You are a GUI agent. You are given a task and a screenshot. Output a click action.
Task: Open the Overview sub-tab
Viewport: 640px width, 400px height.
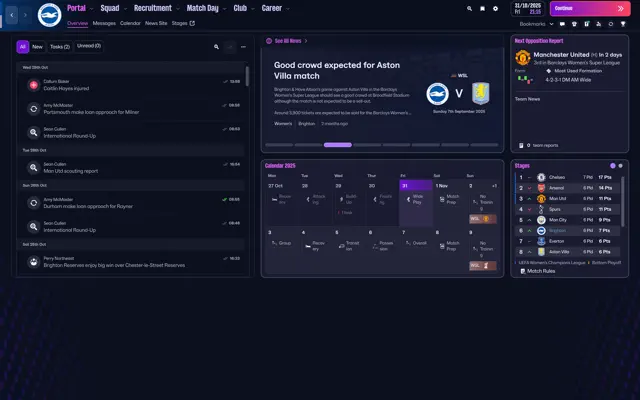[78, 23]
